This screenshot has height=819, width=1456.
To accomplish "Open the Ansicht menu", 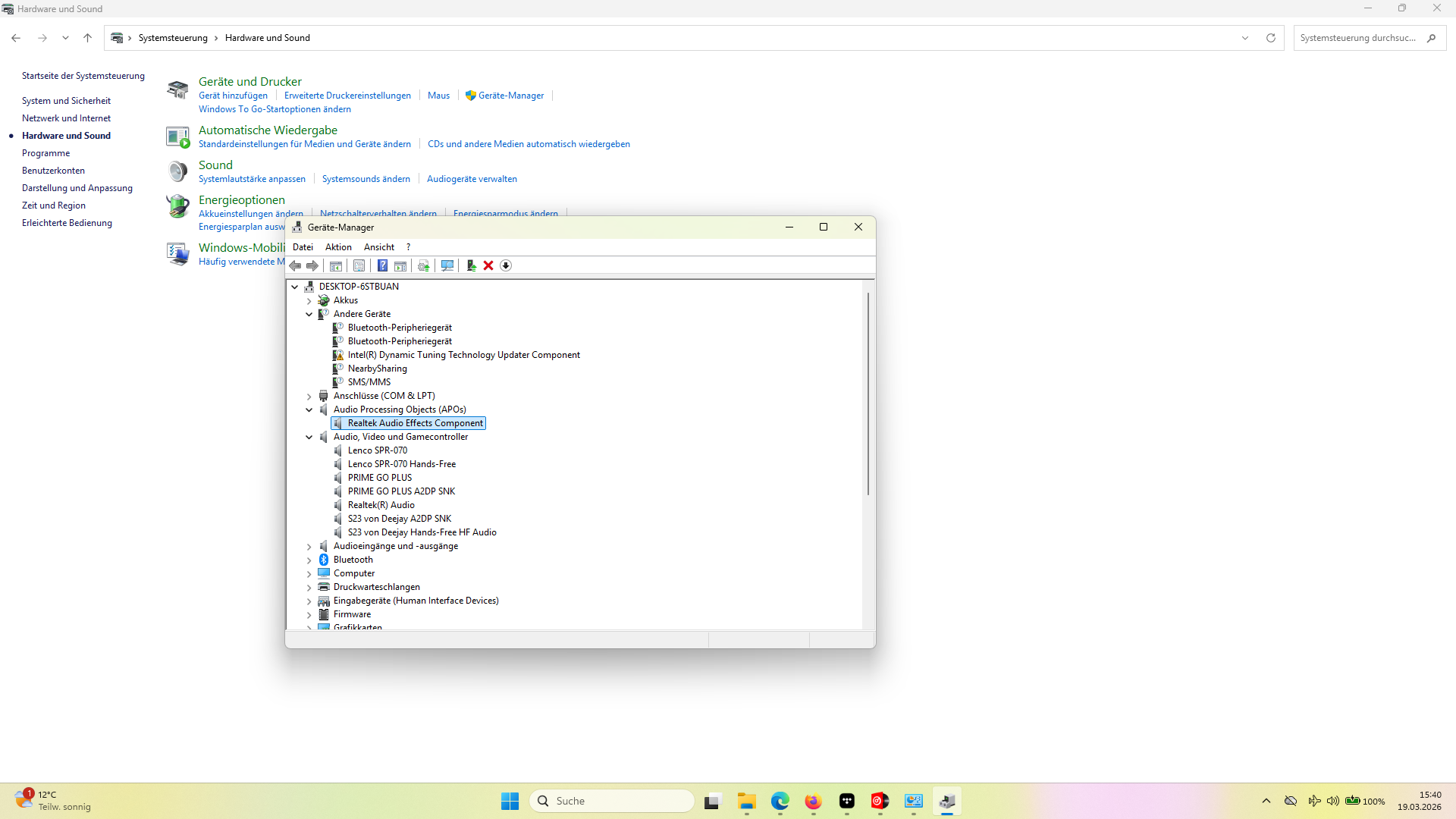I will click(x=378, y=247).
